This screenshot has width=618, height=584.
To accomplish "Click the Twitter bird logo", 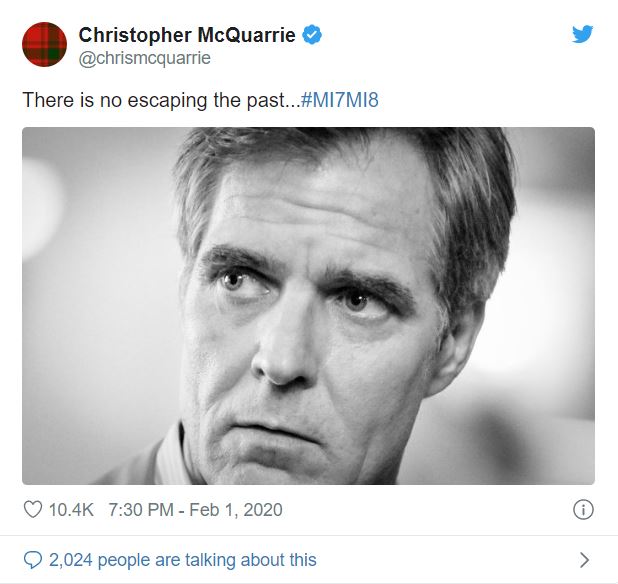I will [583, 34].
